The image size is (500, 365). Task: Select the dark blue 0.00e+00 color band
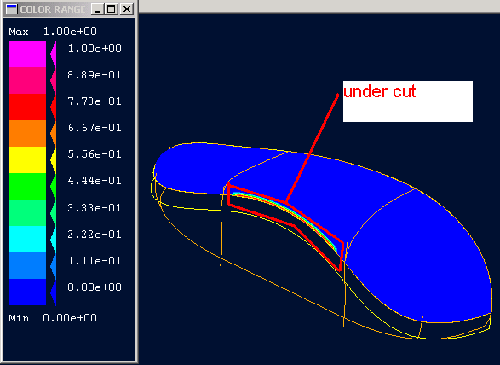(x=27, y=292)
